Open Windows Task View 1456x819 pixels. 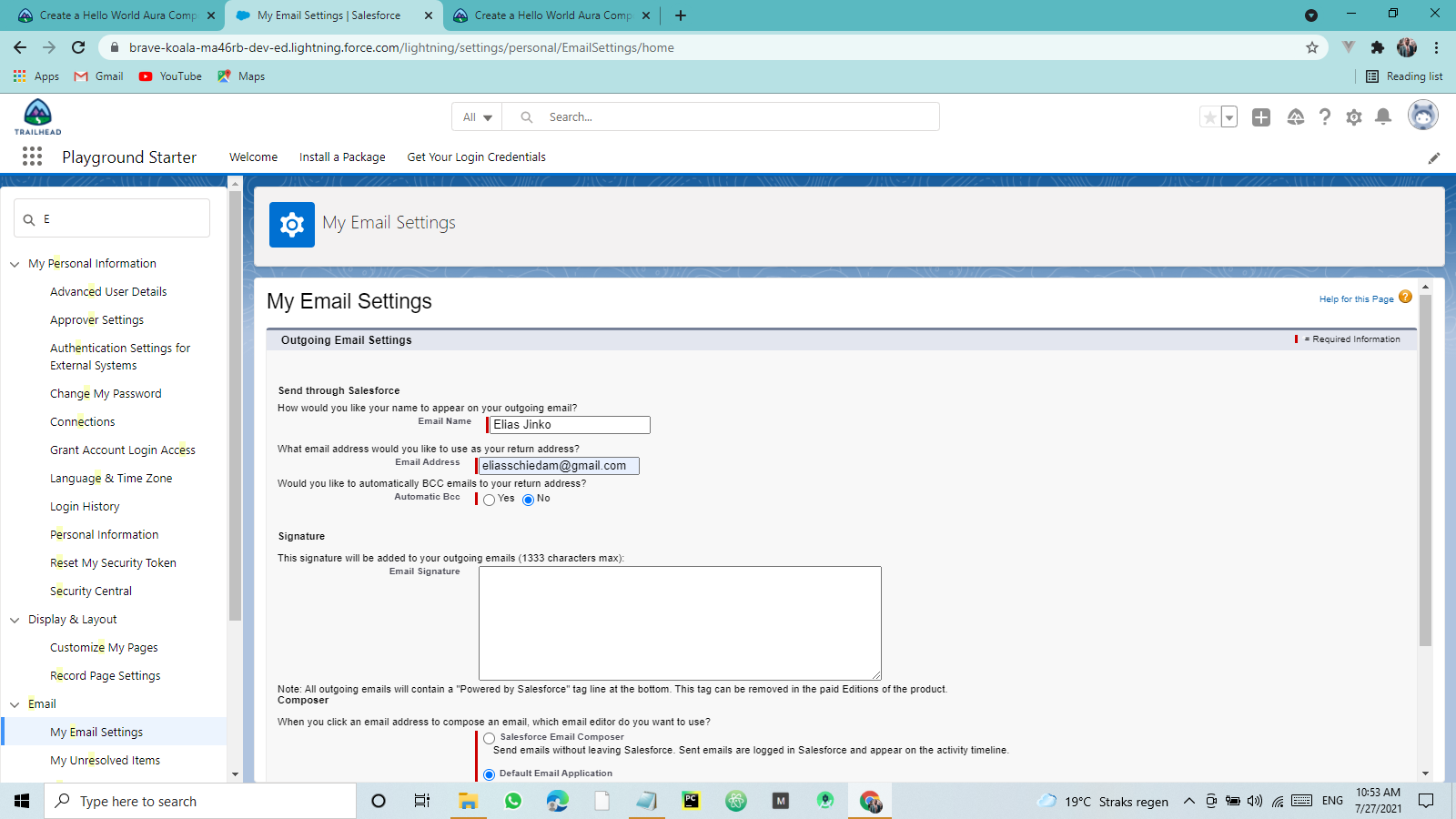pyautogui.click(x=421, y=801)
